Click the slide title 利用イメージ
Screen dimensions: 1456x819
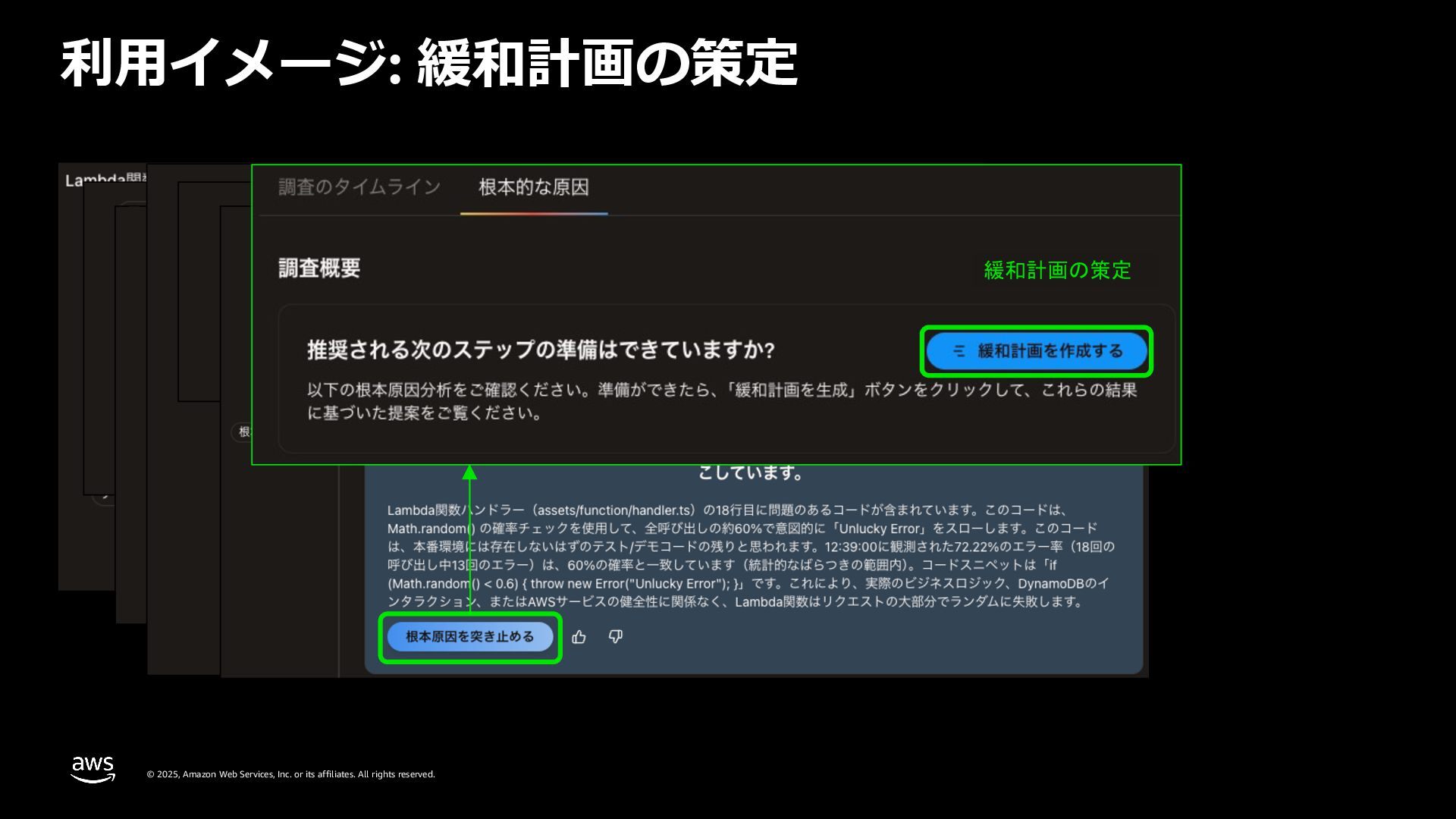(428, 64)
